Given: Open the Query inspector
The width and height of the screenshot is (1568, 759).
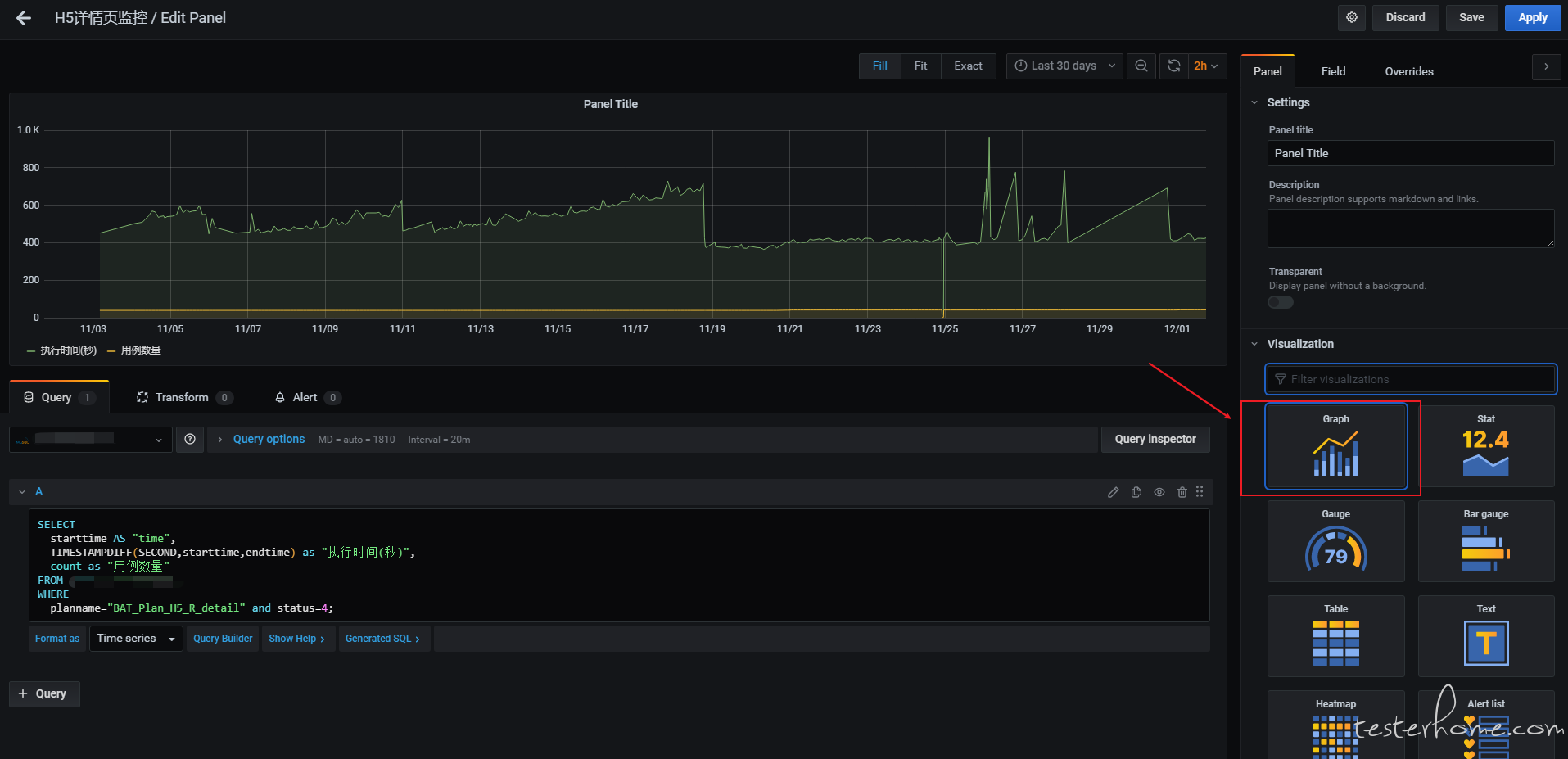Looking at the screenshot, I should click(1155, 439).
